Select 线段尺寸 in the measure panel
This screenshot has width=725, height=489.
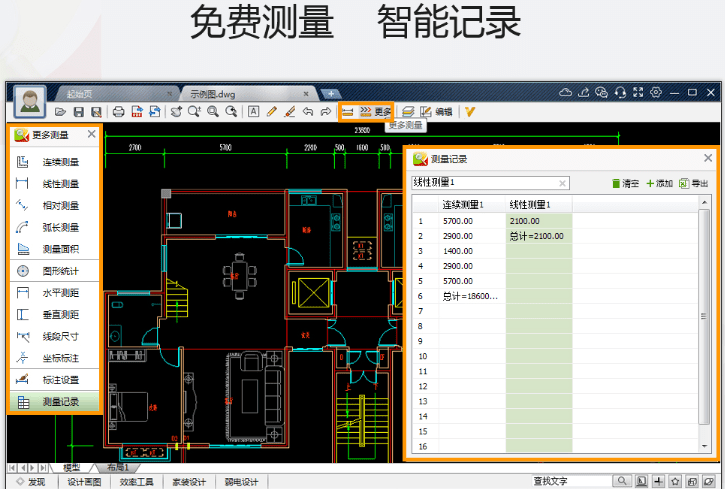(x=55, y=336)
